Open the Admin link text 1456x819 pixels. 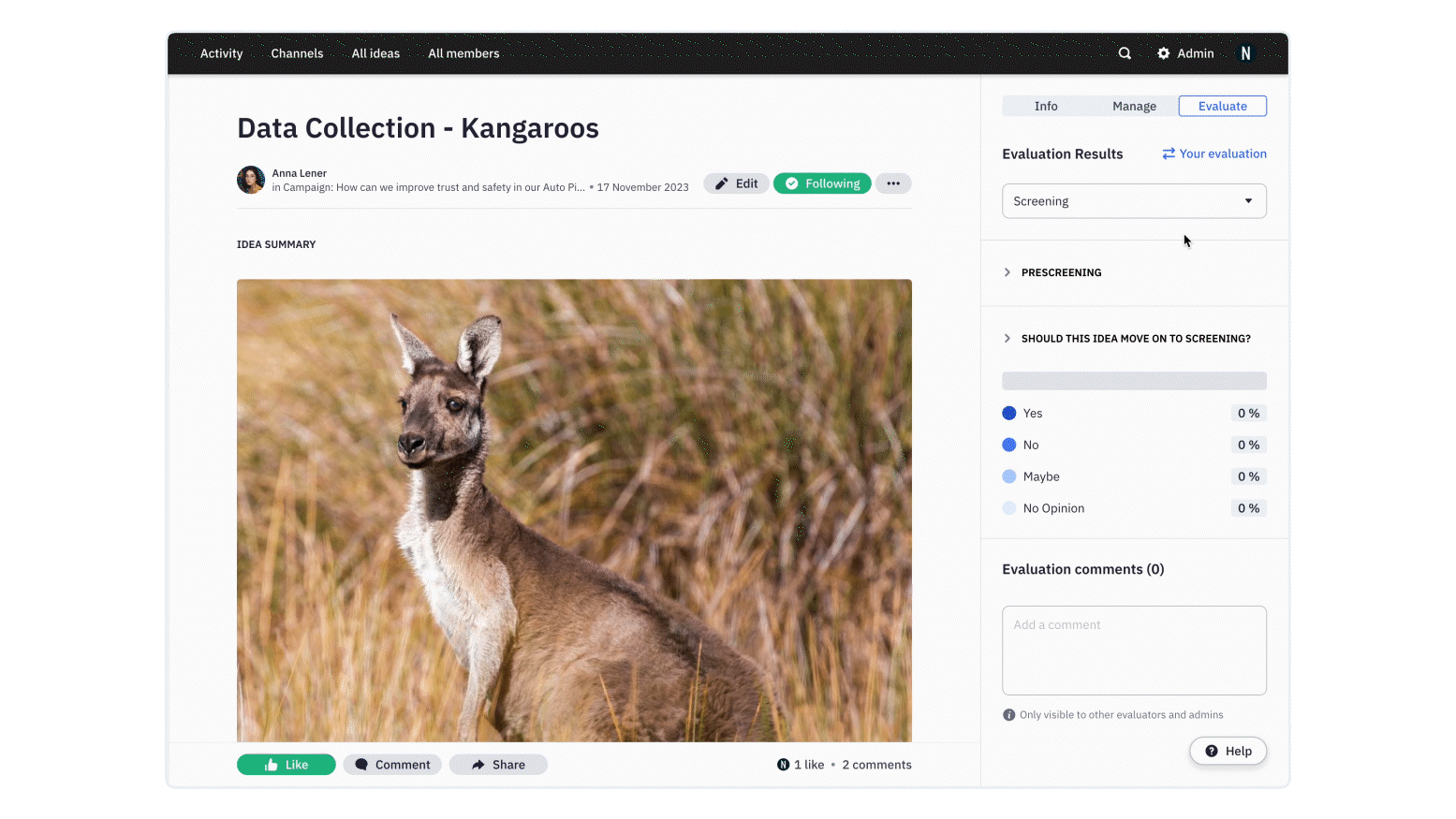click(x=1196, y=53)
